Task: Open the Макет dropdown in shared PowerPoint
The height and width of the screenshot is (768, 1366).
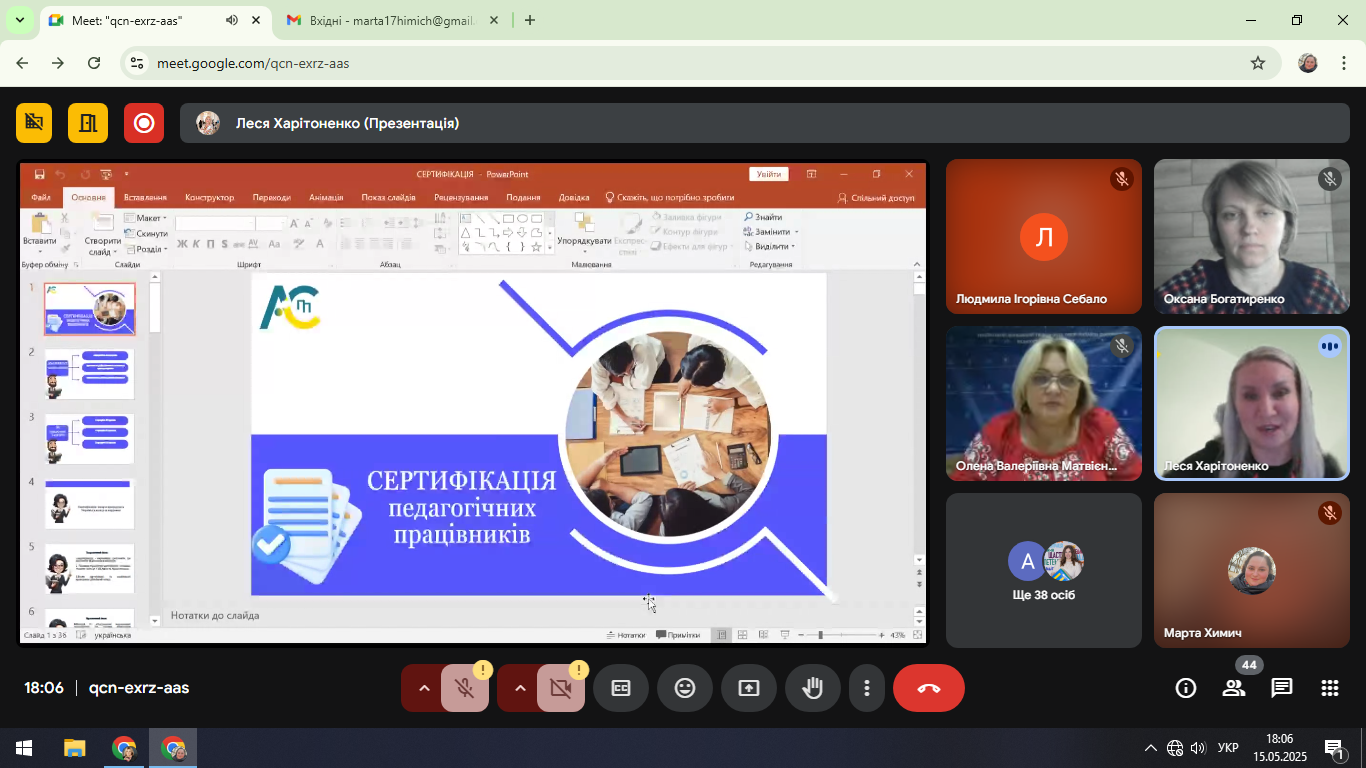Action: click(x=146, y=218)
